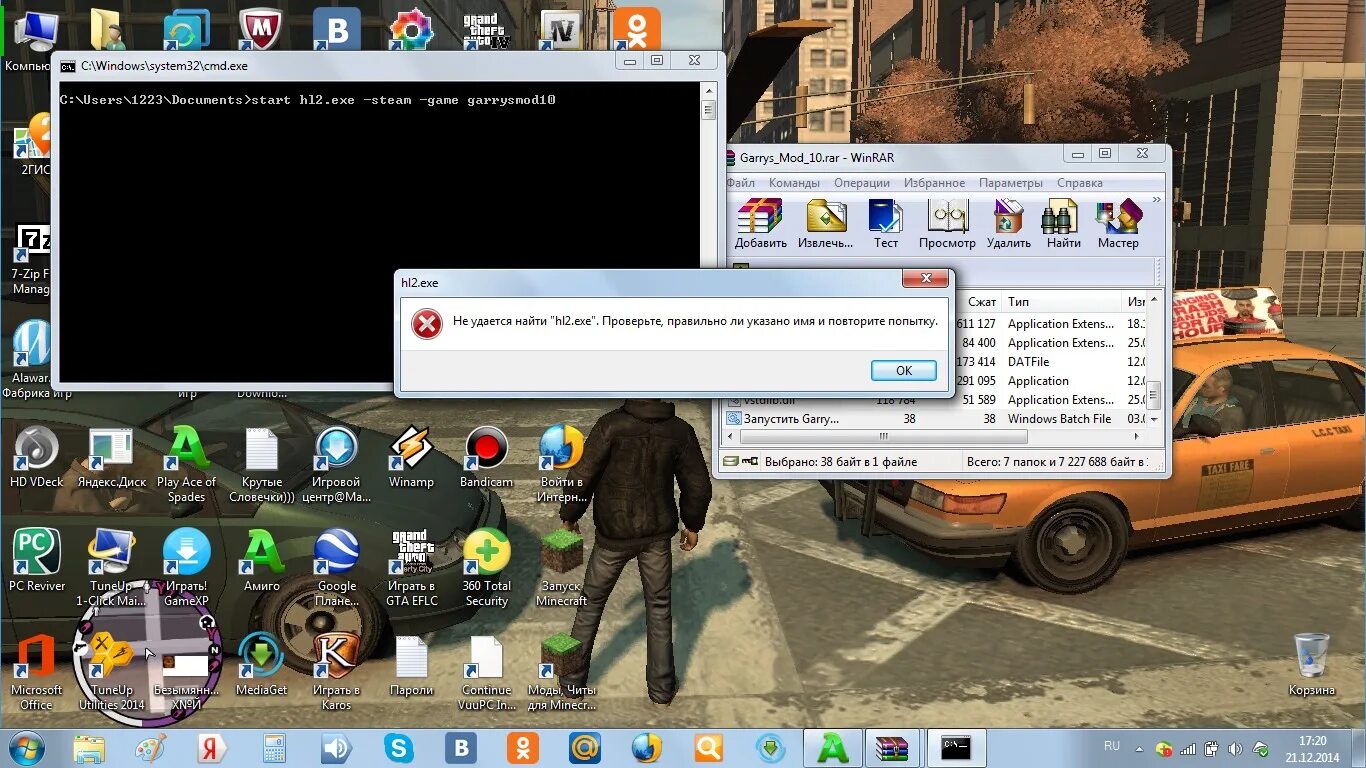Show hidden system tray icons
Image resolution: width=1366 pixels, height=768 pixels.
coord(1140,747)
